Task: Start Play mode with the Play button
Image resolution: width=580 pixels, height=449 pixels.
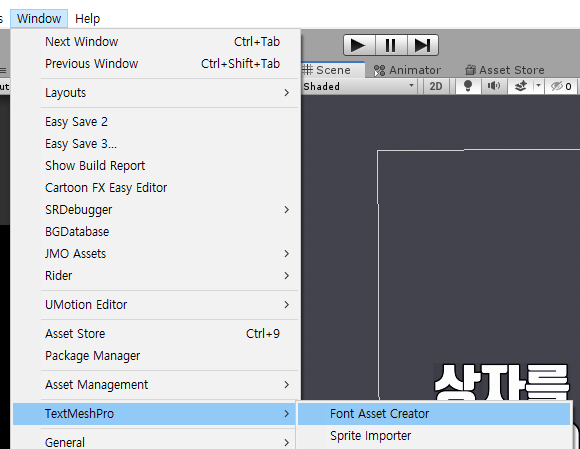Action: click(359, 45)
